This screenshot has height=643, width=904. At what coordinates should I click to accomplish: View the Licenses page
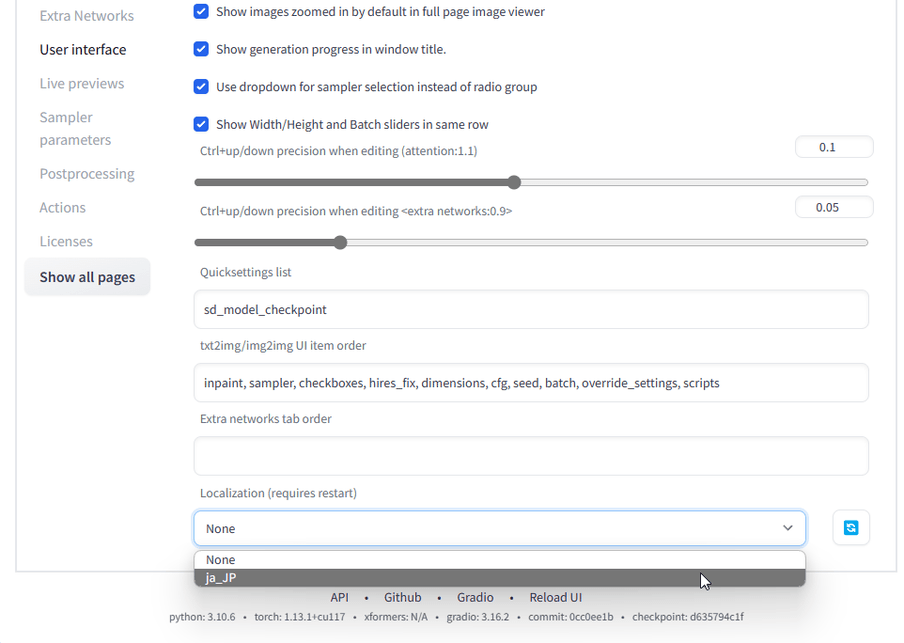(66, 241)
